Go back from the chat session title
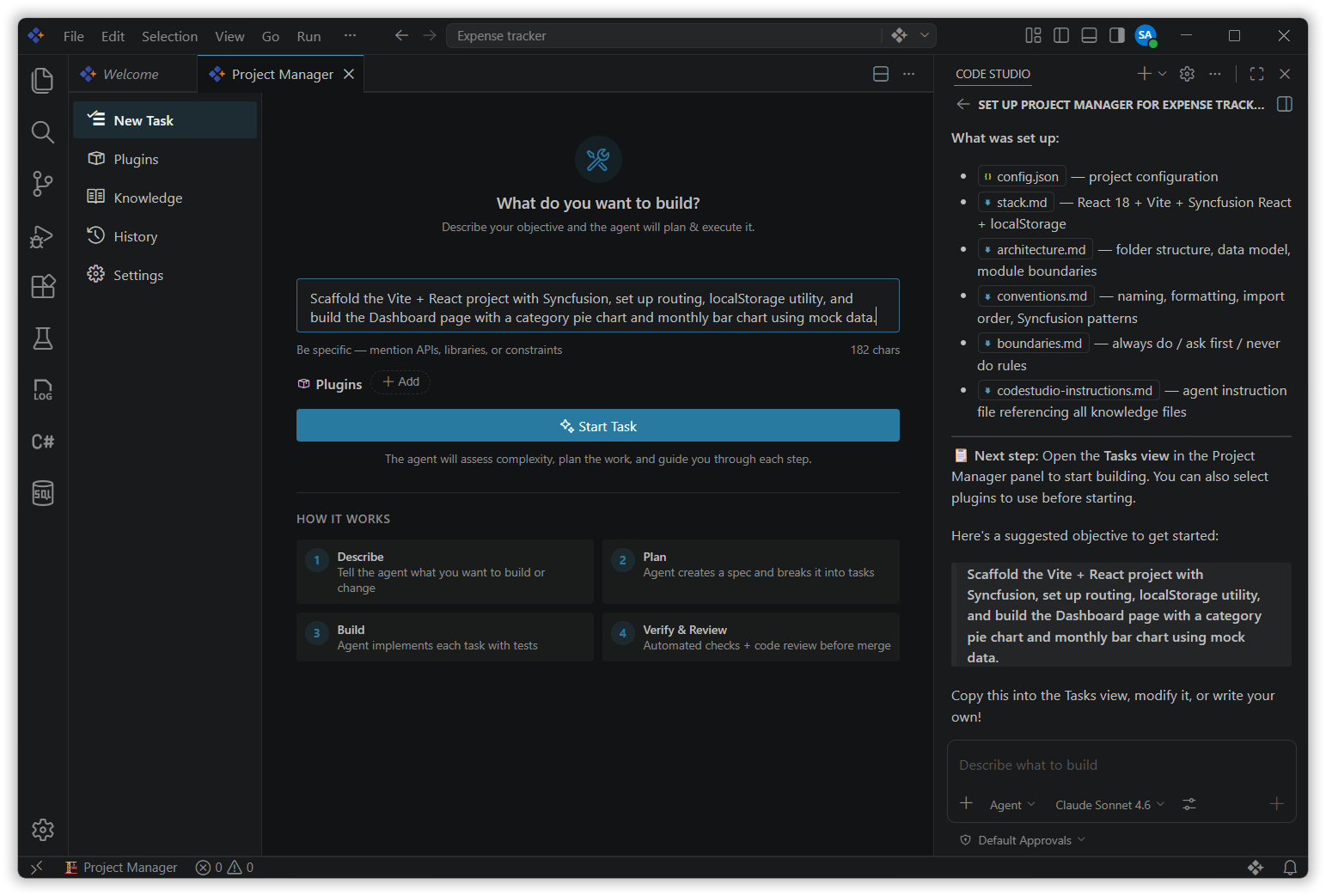1326x896 pixels. point(962,104)
